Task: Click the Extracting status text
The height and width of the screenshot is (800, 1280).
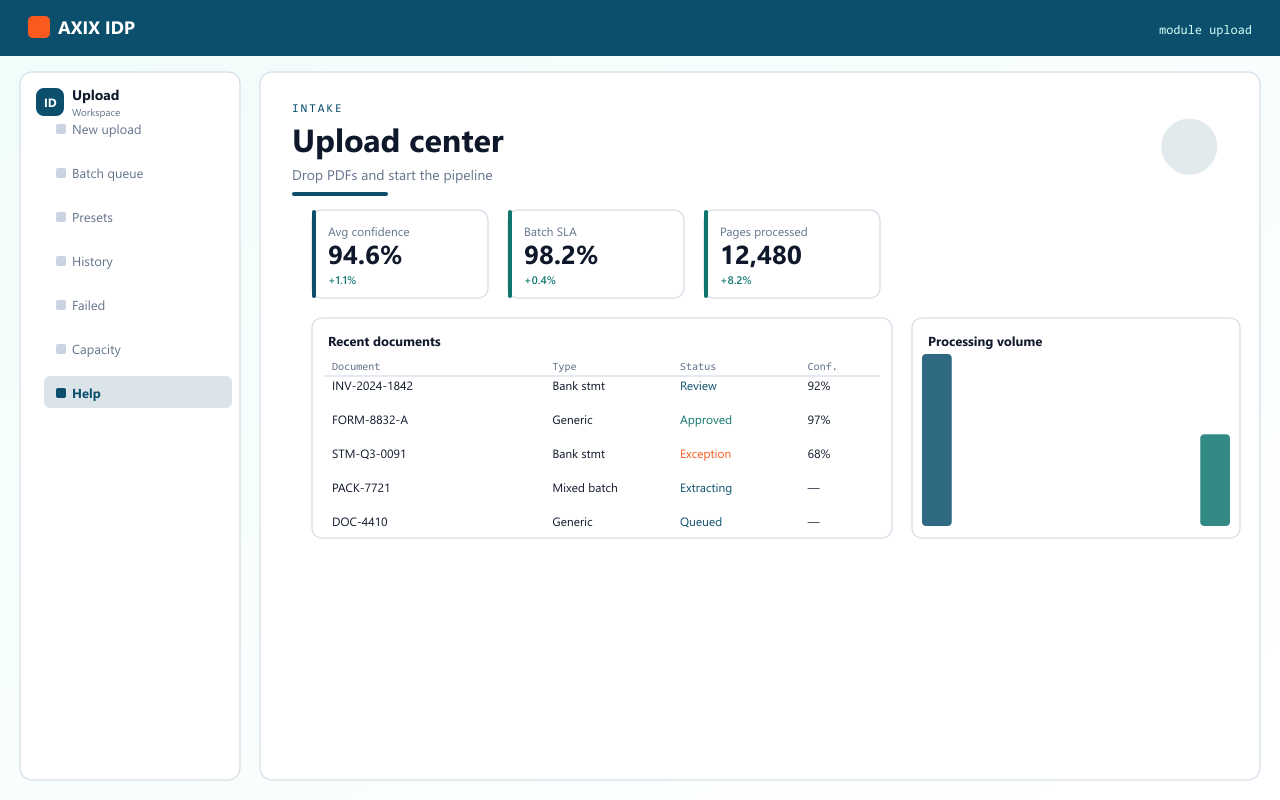Action: click(706, 488)
